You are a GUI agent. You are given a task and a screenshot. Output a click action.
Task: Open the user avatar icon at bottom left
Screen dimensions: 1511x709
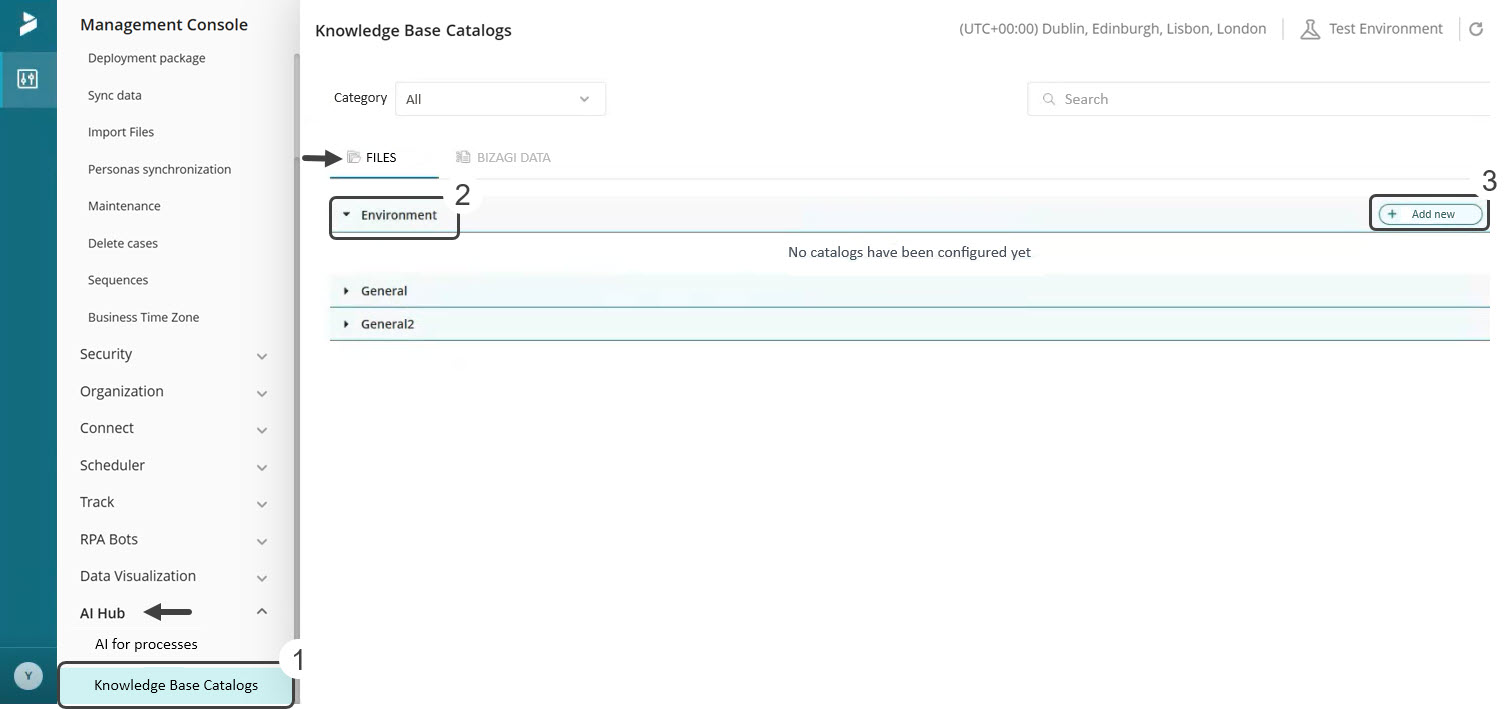tap(27, 675)
